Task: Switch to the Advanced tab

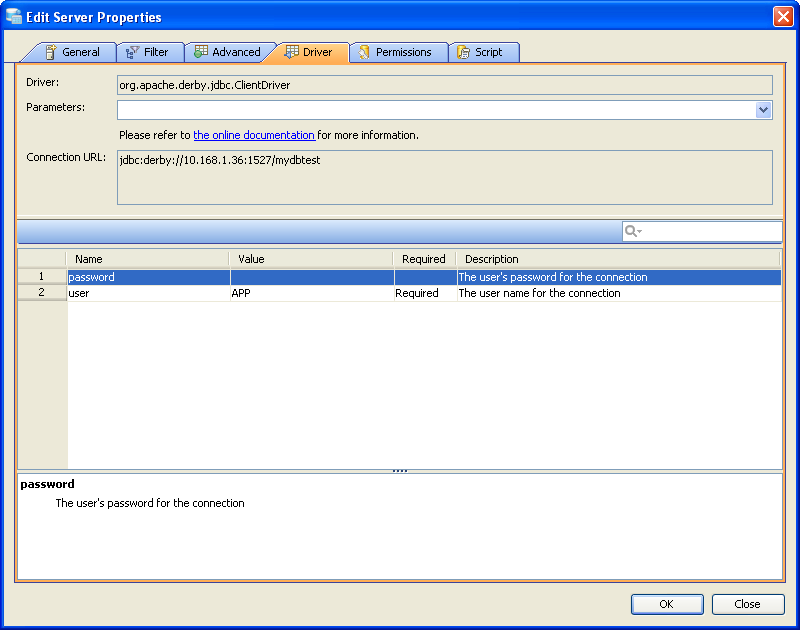Action: point(228,52)
